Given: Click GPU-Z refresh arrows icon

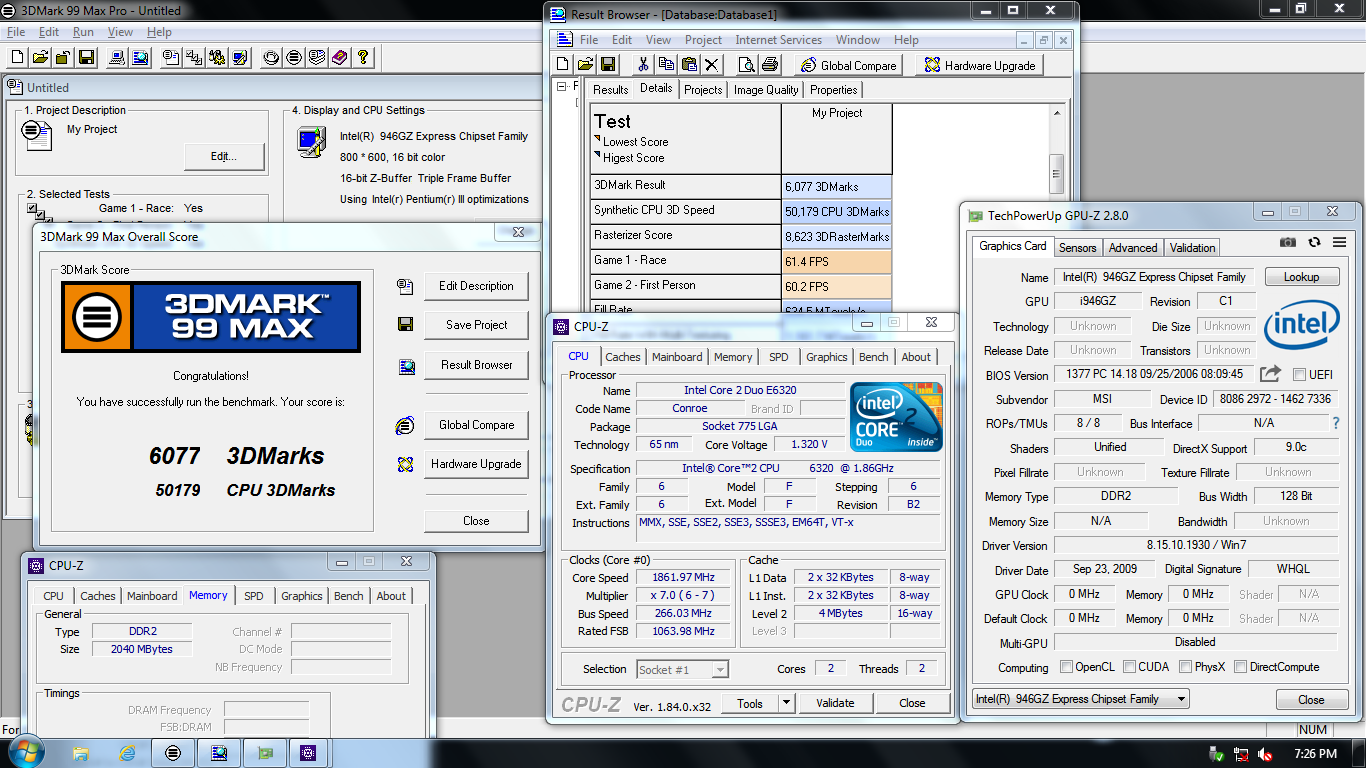Looking at the screenshot, I should coord(1314,242).
